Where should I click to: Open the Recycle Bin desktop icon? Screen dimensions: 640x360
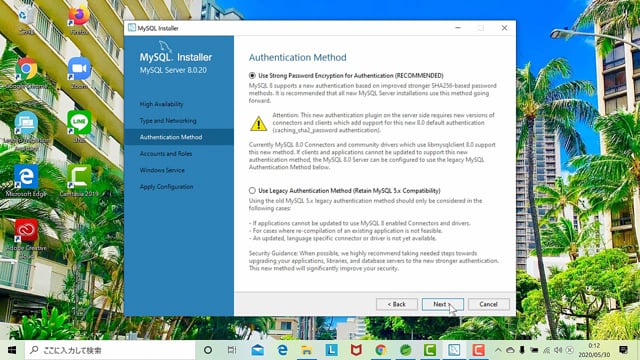click(x=25, y=20)
